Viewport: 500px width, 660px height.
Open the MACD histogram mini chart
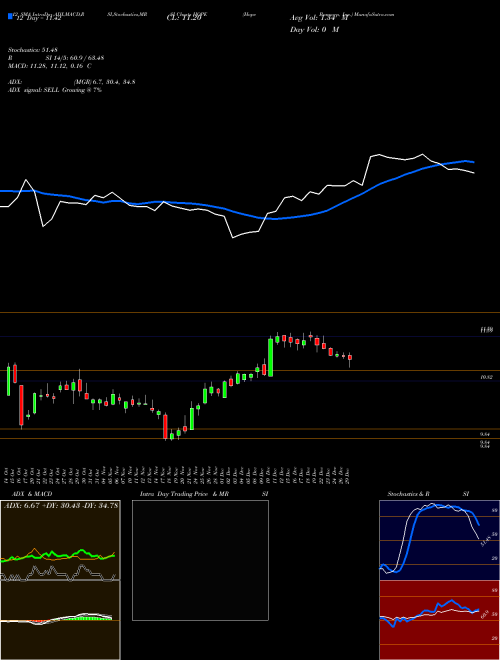pos(60,620)
